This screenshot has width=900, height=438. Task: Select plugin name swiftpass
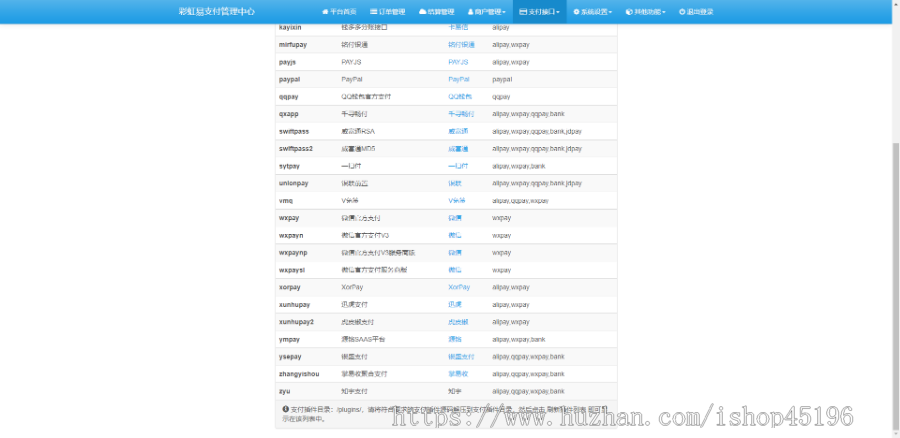point(294,131)
